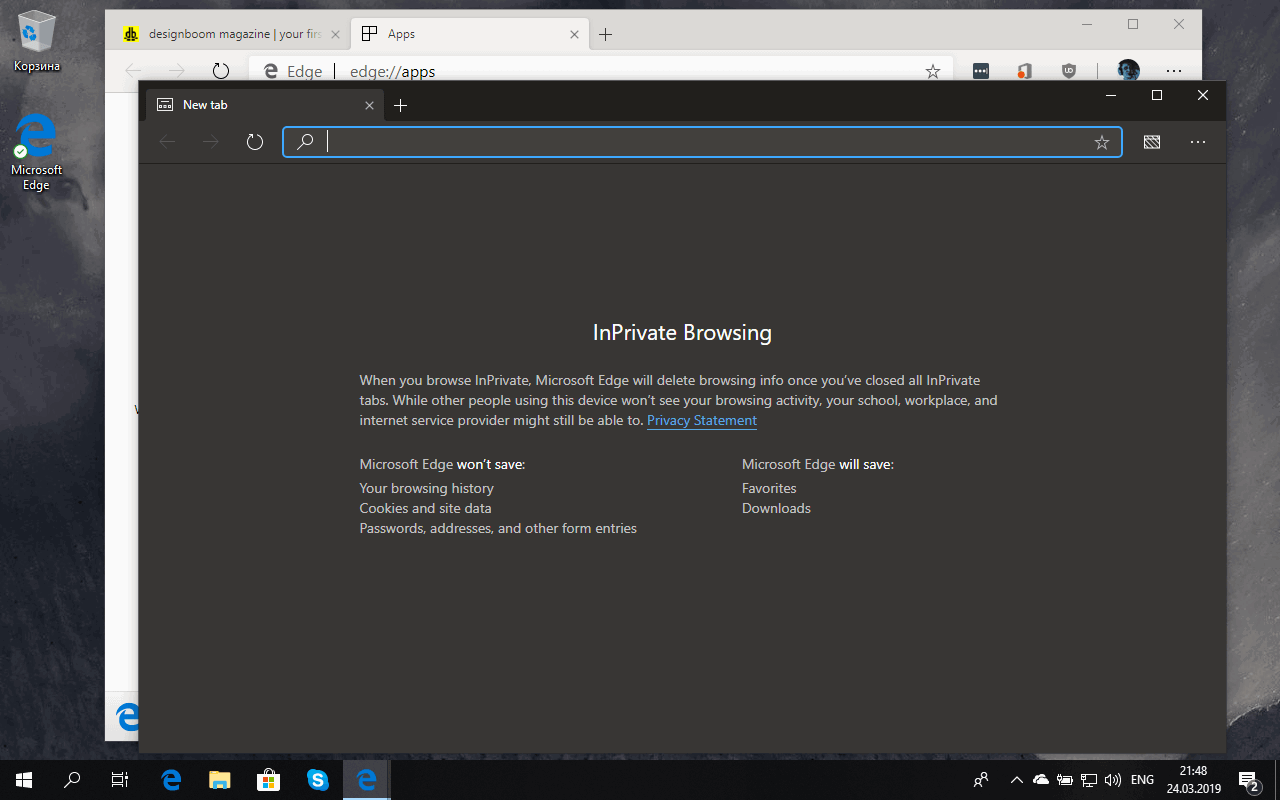
Task: Click the back arrow in the InPrivate window
Action: pyautogui.click(x=168, y=142)
